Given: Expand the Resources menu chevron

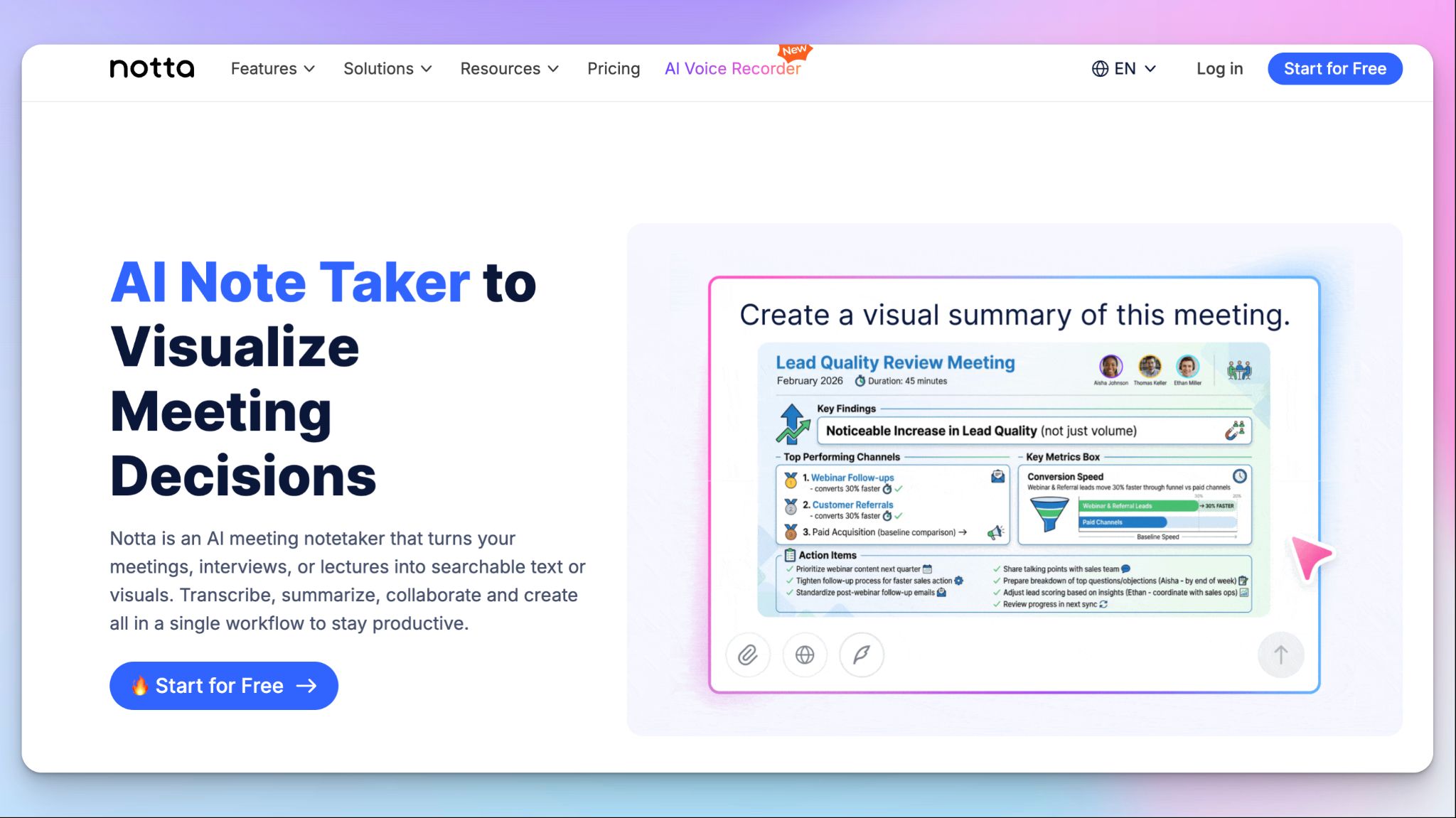Looking at the screenshot, I should pyautogui.click(x=553, y=69).
